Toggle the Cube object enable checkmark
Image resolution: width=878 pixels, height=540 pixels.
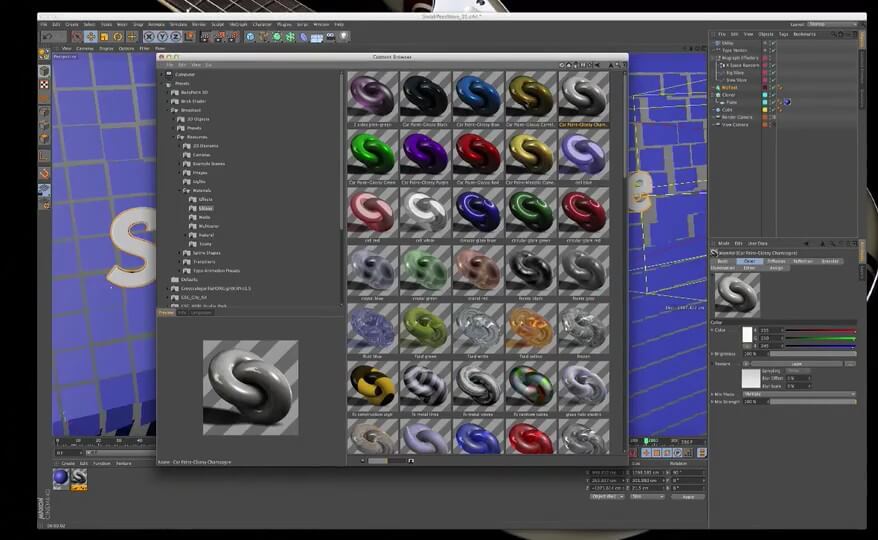click(x=773, y=110)
